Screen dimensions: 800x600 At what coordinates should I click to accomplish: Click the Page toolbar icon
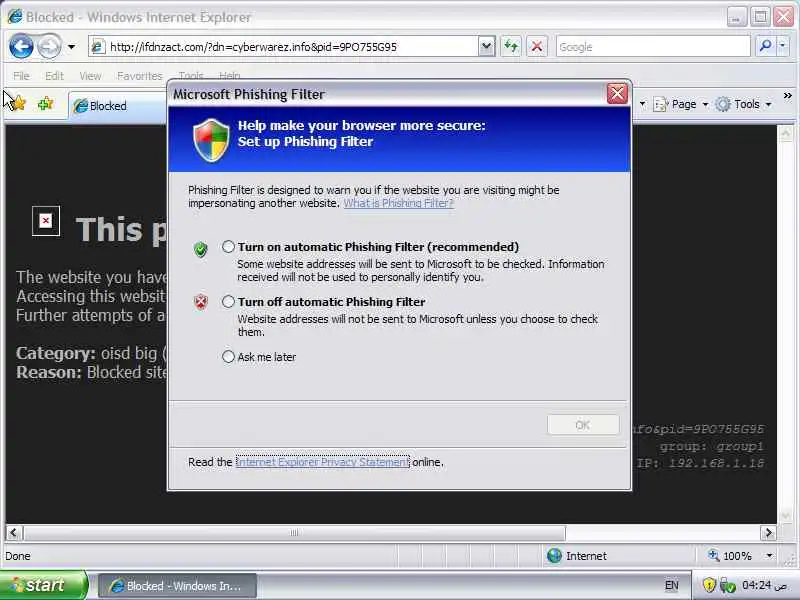[x=661, y=105]
